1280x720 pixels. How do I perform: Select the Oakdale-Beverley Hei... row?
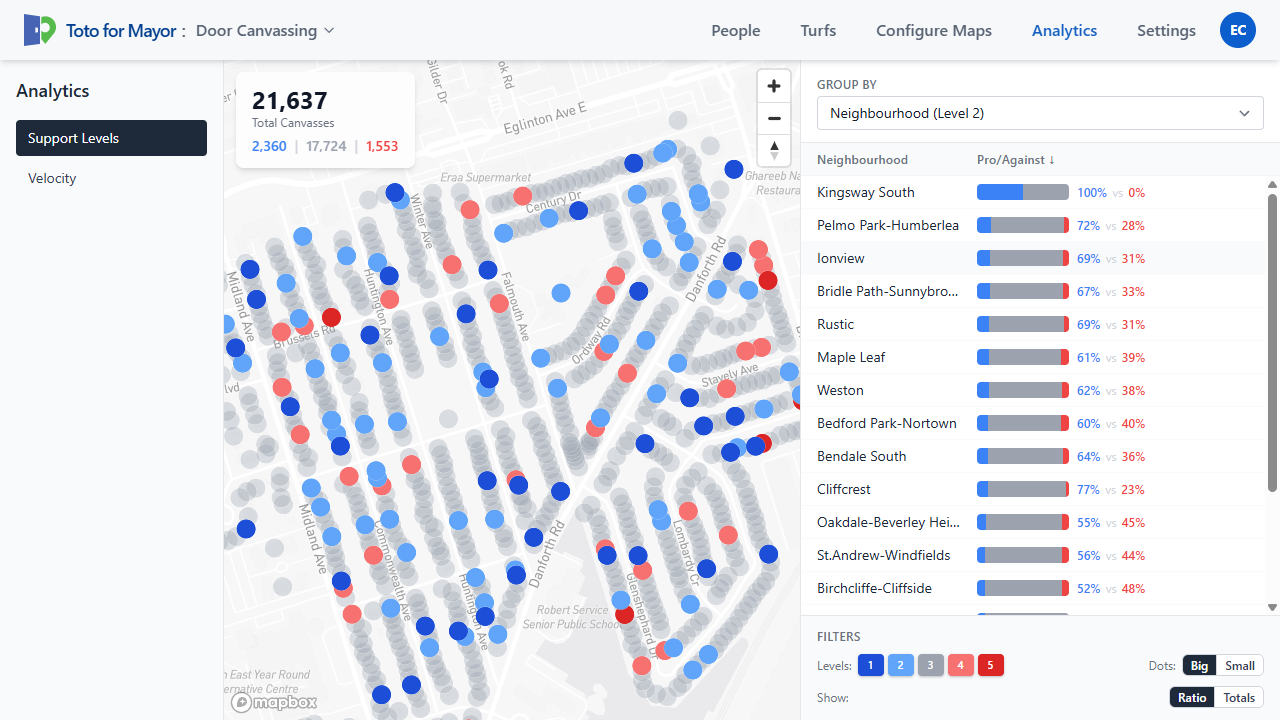click(1033, 522)
